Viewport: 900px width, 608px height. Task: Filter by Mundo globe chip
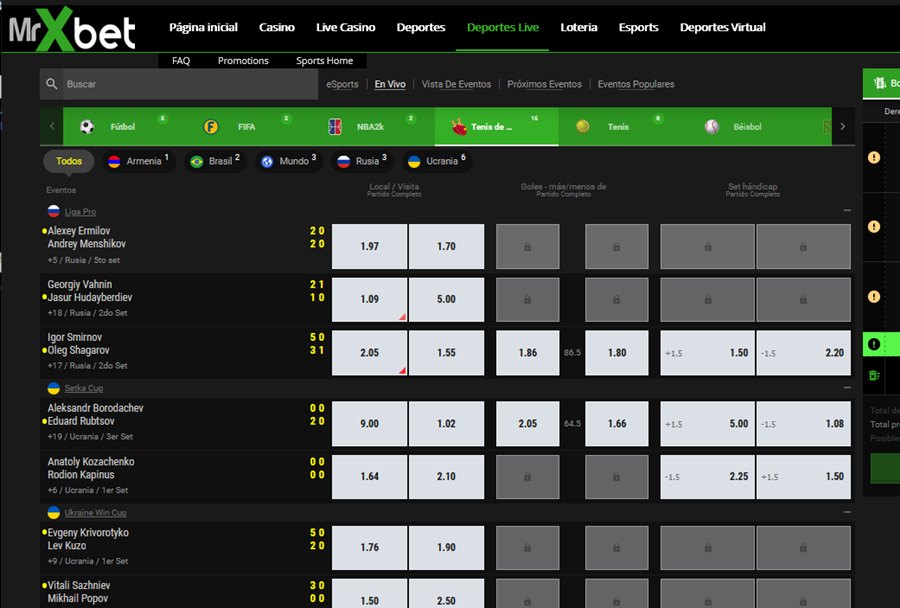(x=289, y=161)
